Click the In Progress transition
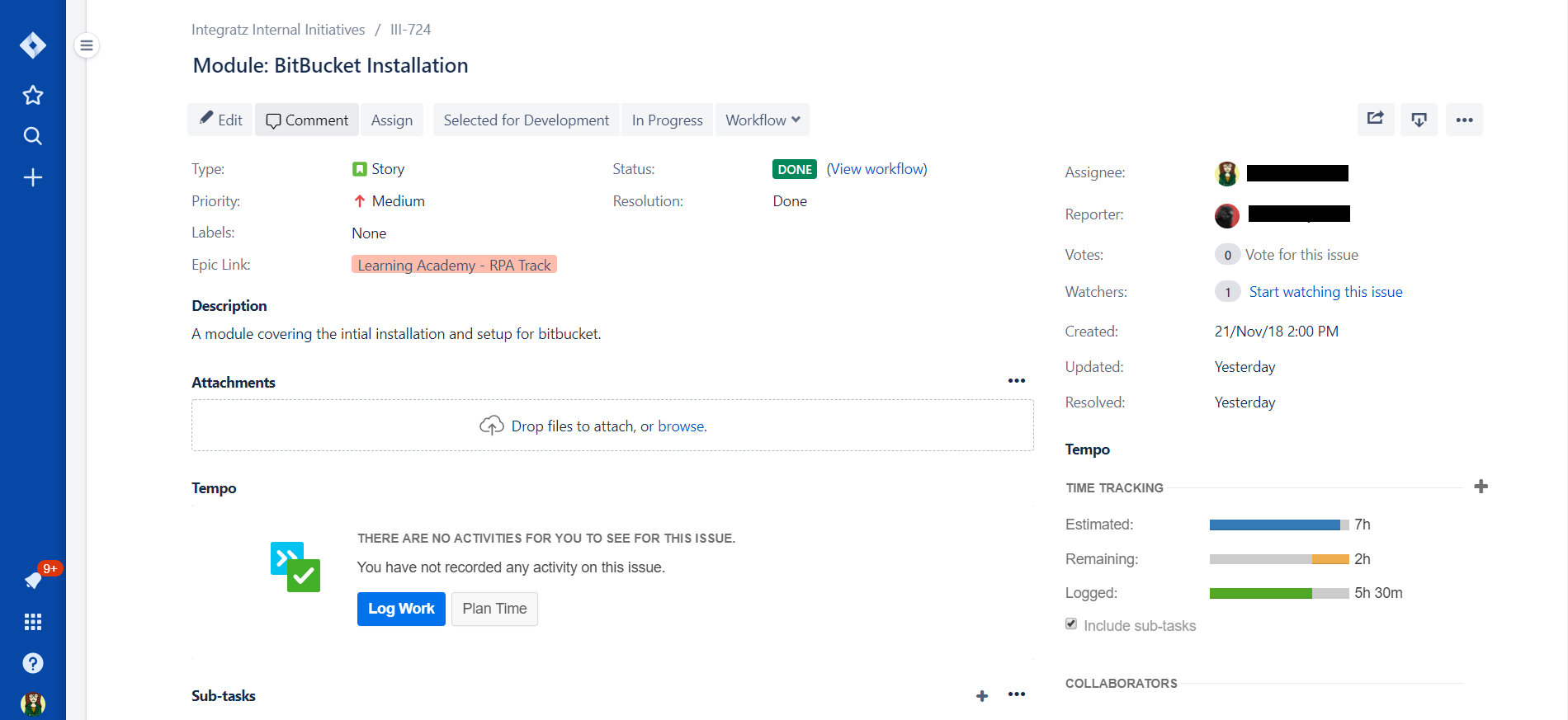 (667, 120)
